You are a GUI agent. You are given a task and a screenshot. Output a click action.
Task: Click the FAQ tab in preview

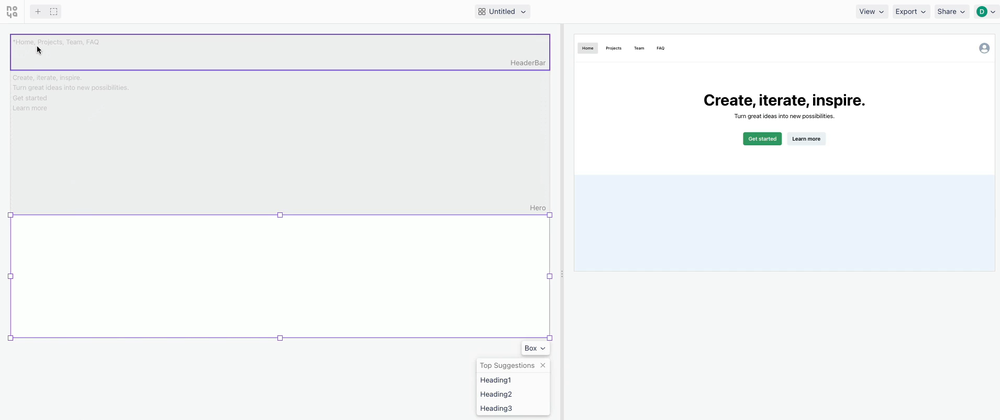(x=661, y=48)
